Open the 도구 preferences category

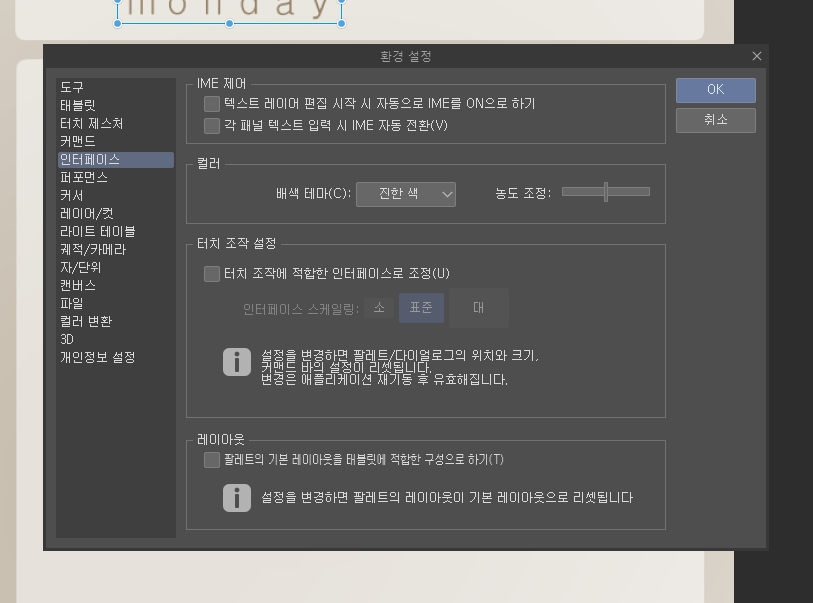tap(115, 87)
